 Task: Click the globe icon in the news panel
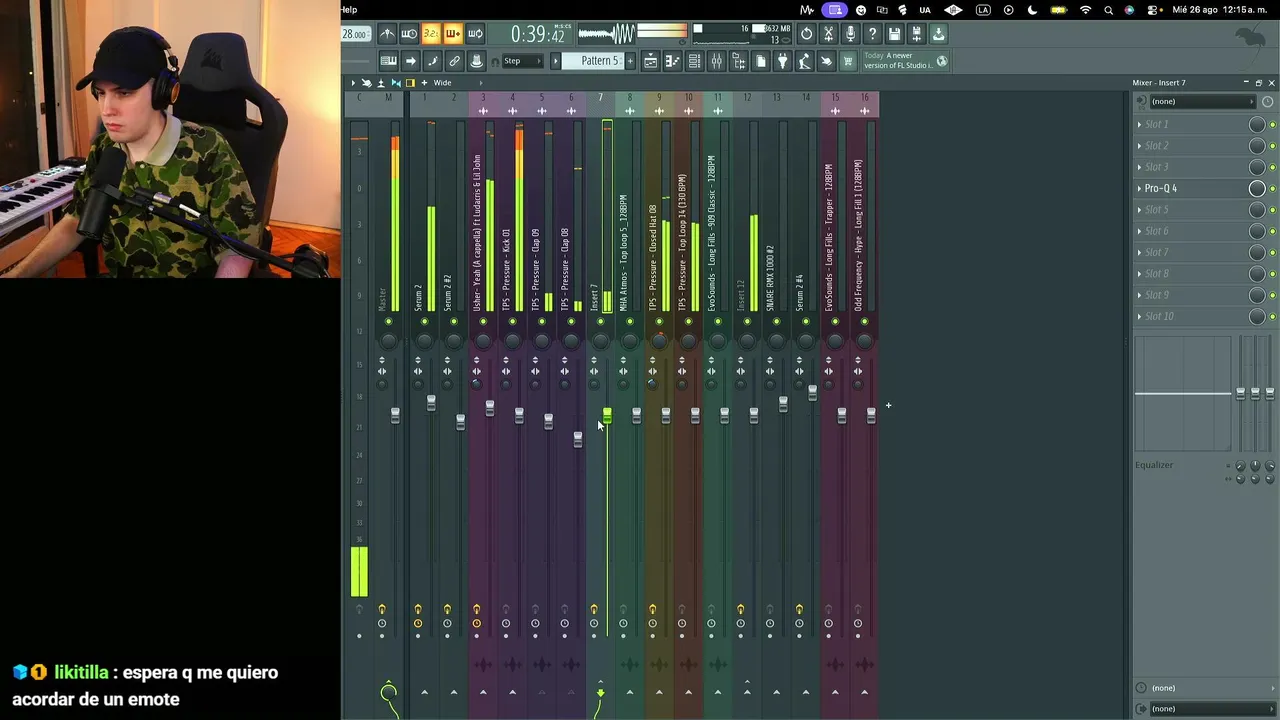pos(941,61)
